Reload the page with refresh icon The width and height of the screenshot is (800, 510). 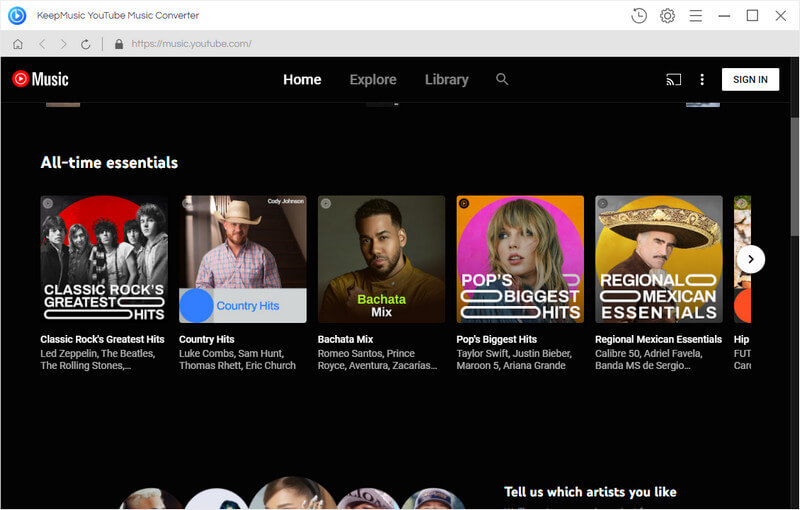pos(86,44)
